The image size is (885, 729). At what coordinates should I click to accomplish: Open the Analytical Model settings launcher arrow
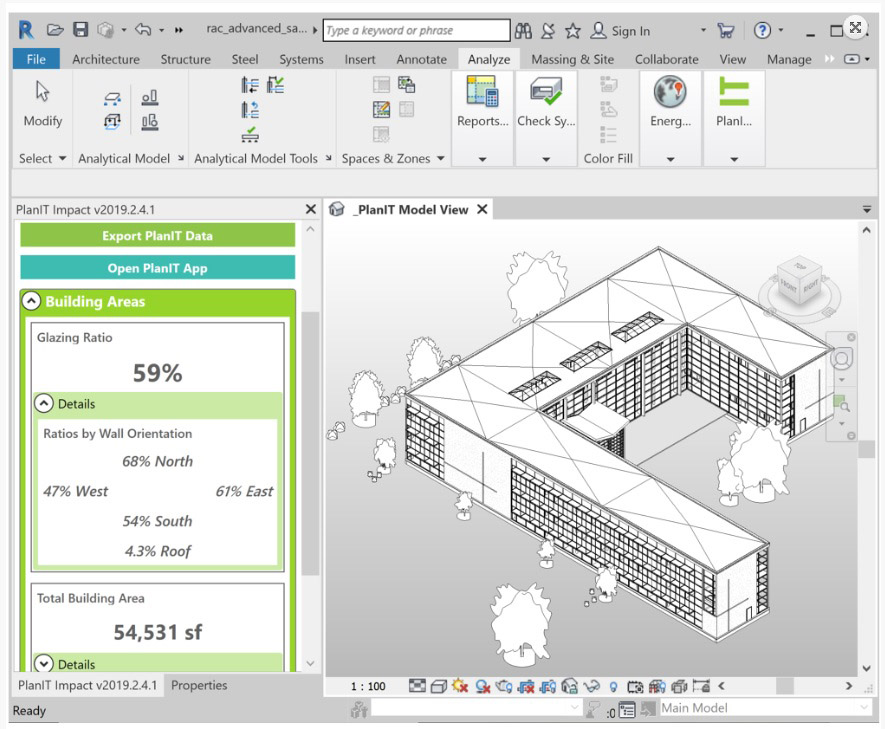[x=181, y=159]
